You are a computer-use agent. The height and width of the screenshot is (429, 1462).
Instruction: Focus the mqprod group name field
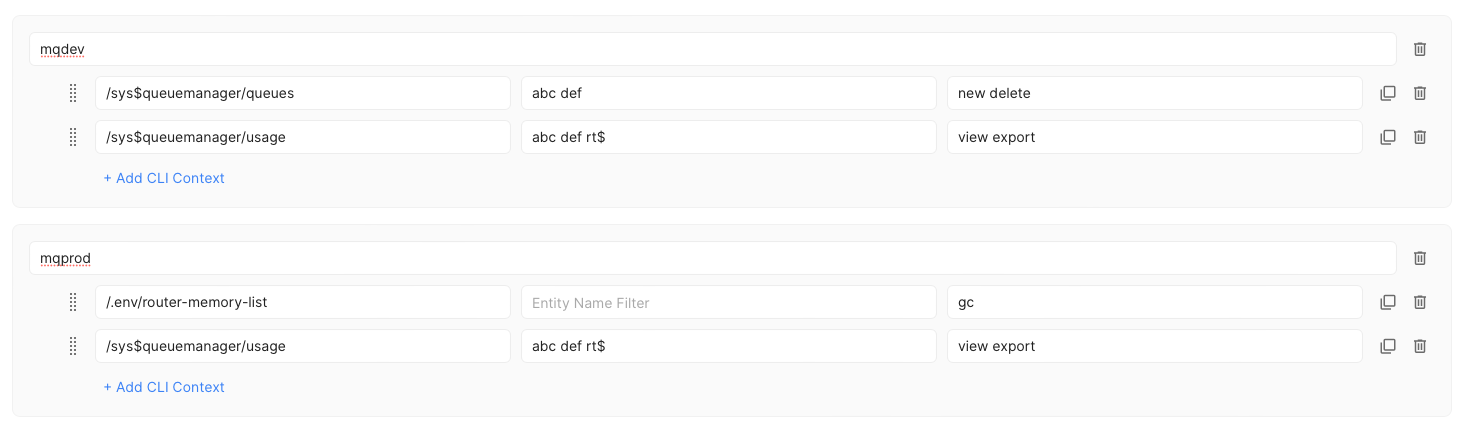[x=712, y=258]
